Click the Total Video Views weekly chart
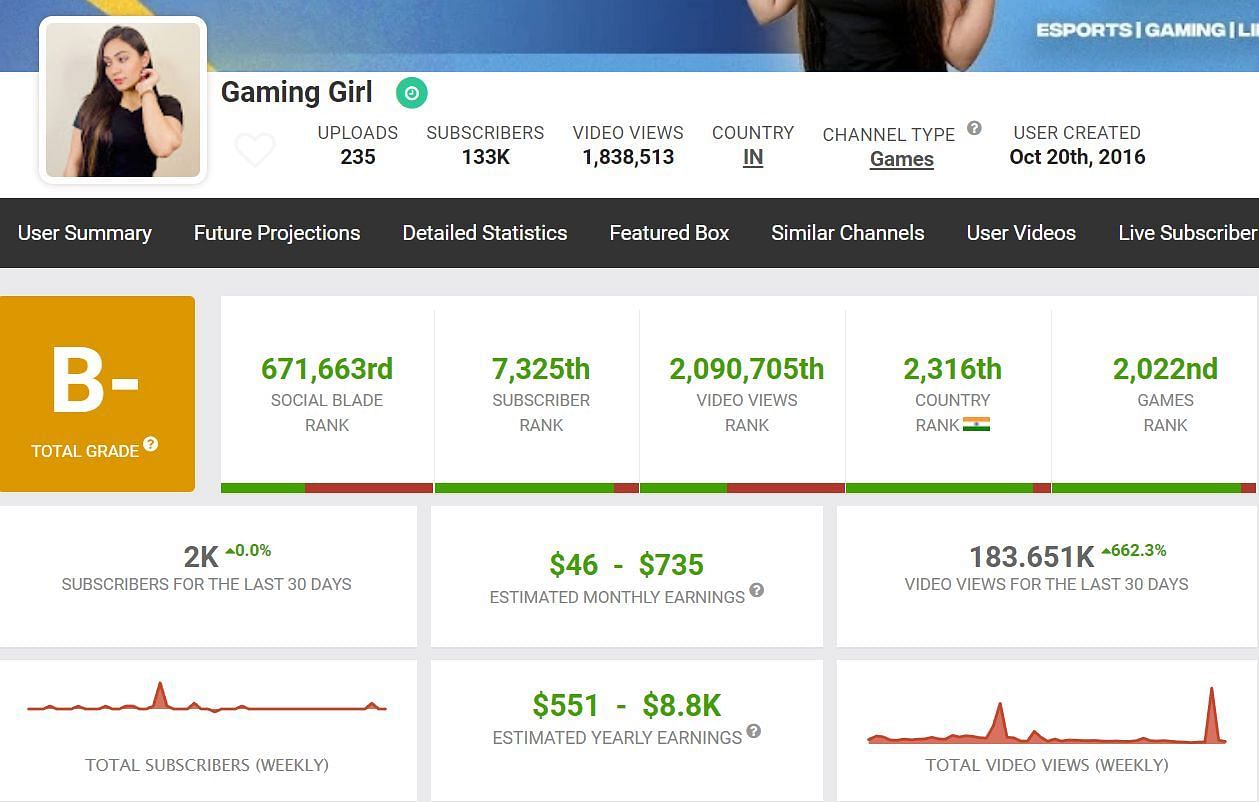 [x=1046, y=722]
